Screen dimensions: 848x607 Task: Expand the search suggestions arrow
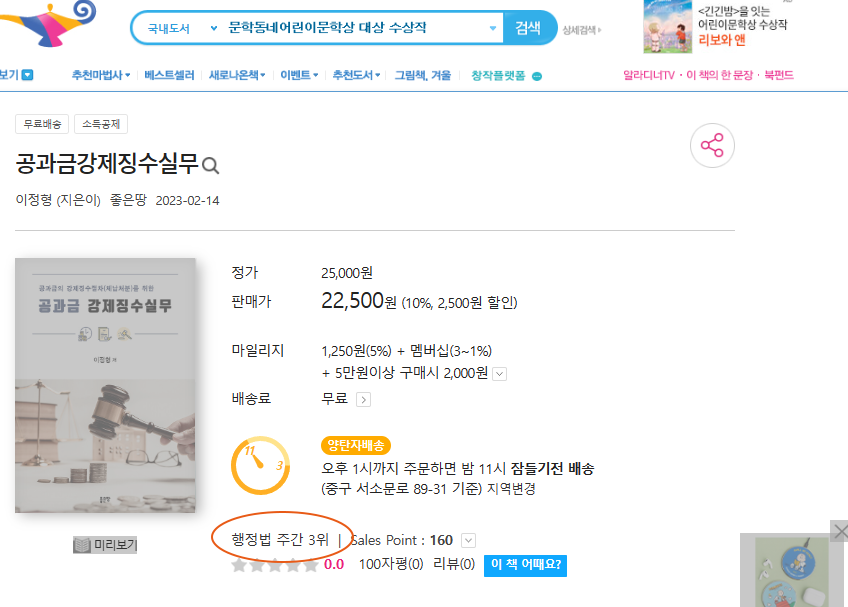point(493,28)
